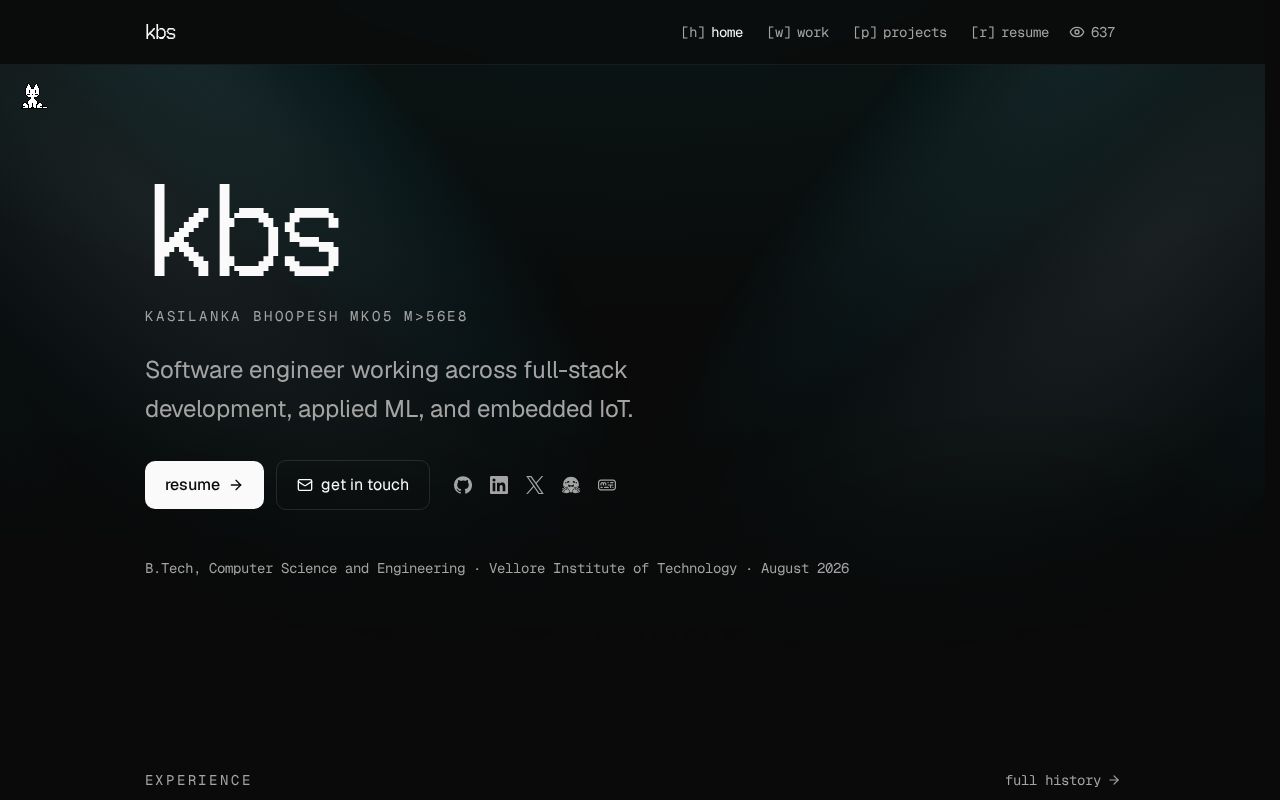Click the 637 view count number

point(1103,32)
